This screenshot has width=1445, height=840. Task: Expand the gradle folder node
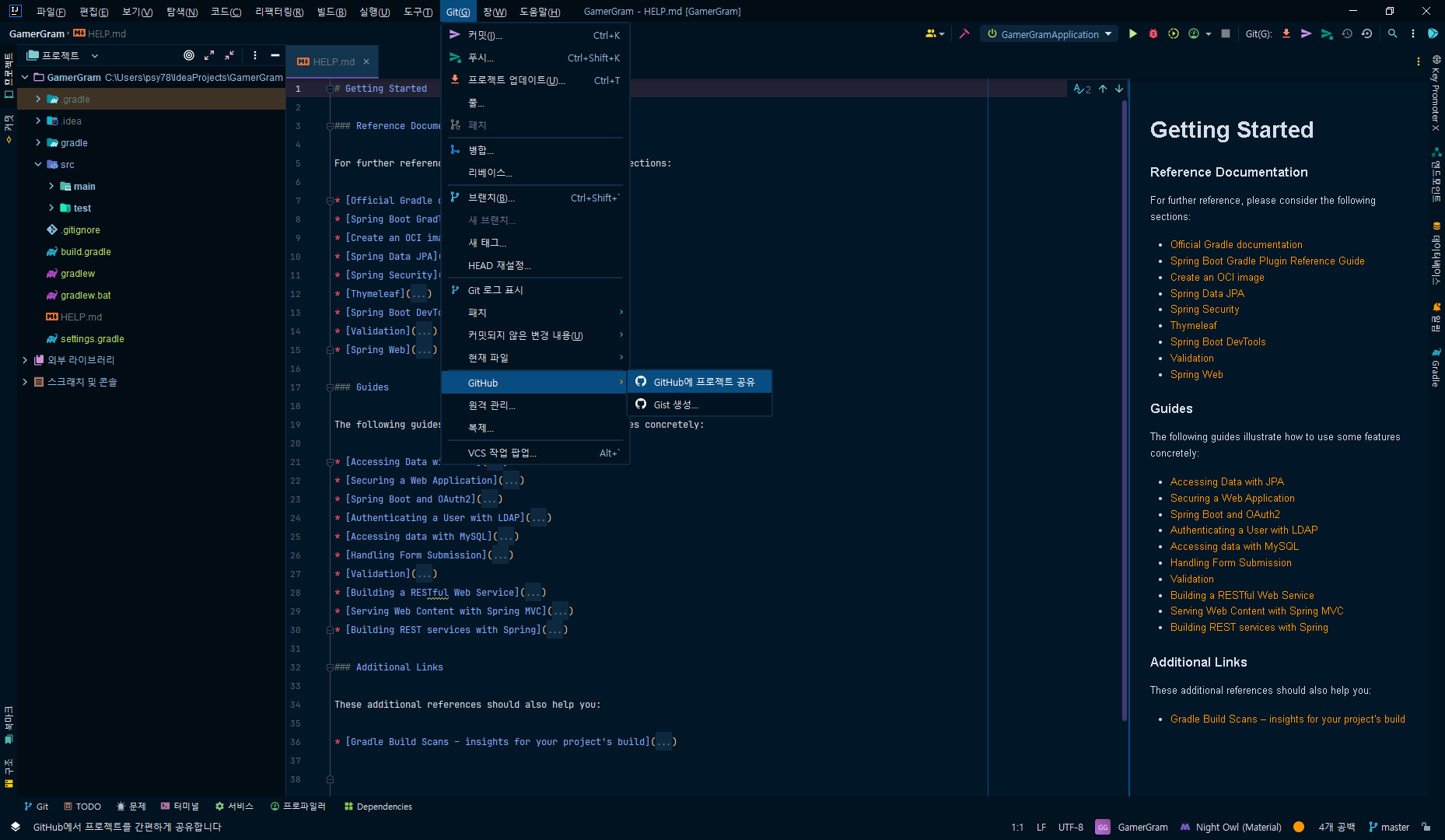38,142
